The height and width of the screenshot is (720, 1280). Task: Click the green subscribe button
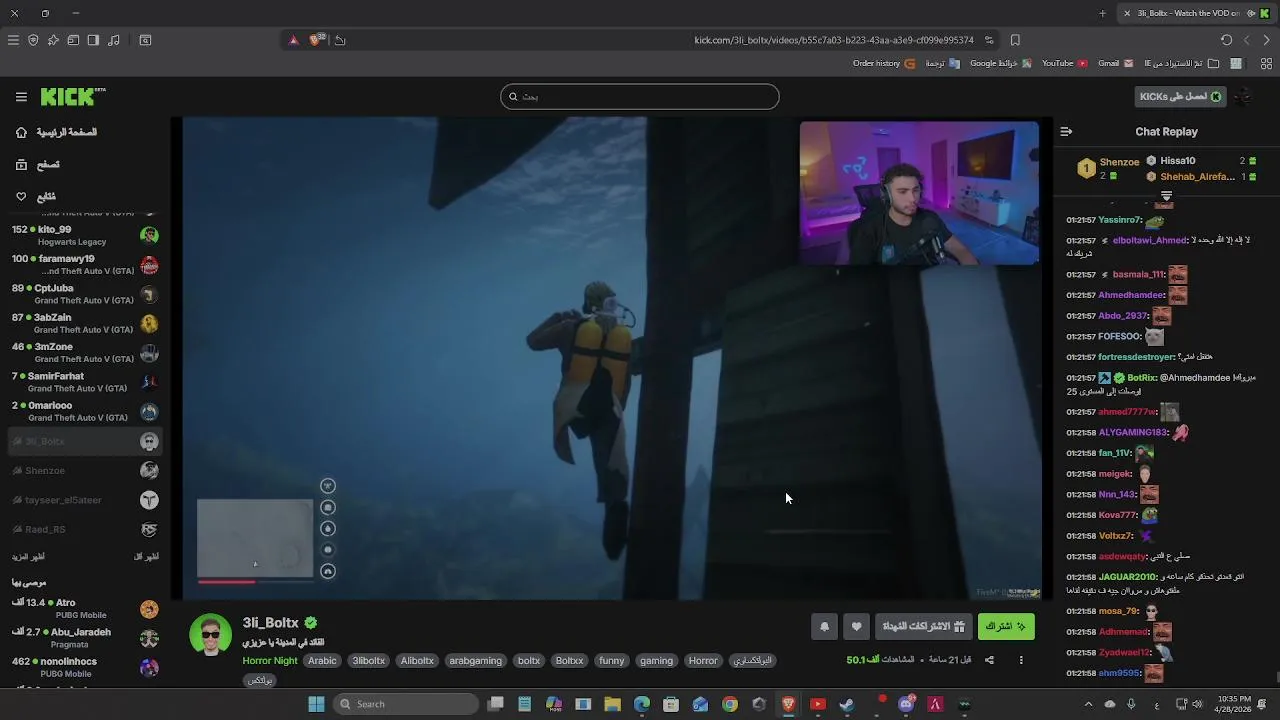pos(1006,627)
